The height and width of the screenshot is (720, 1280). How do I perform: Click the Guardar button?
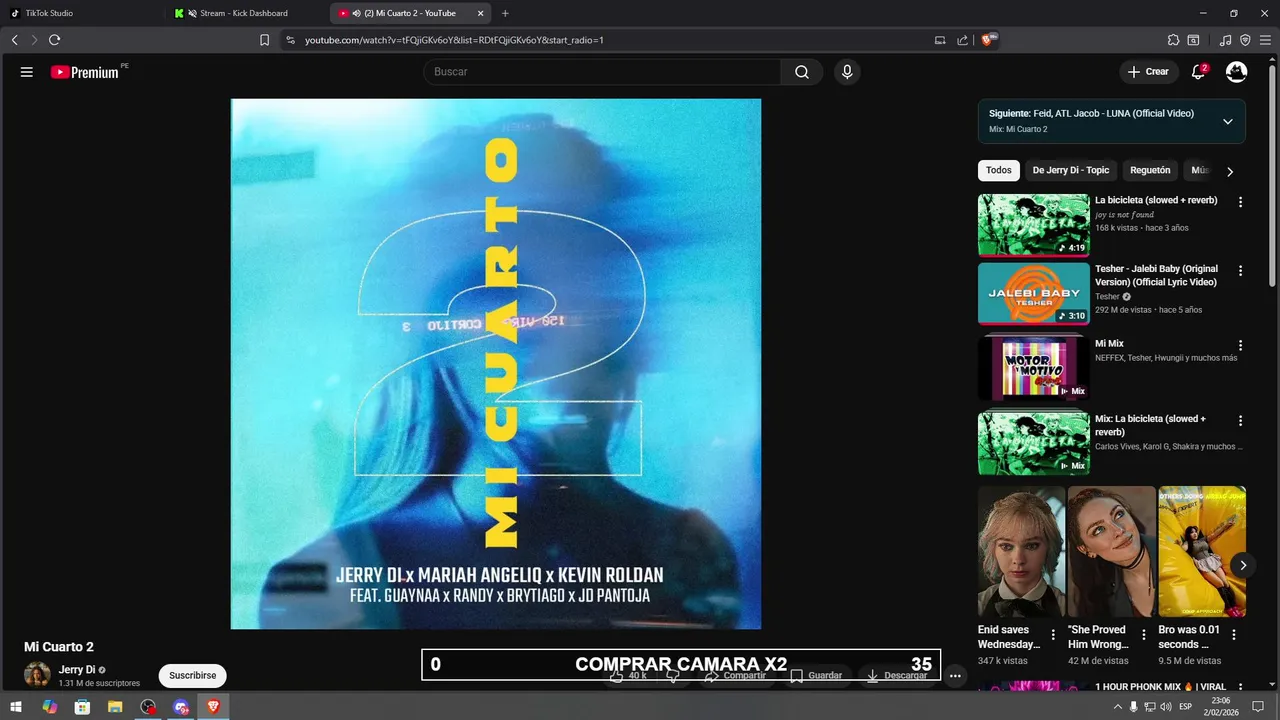[x=816, y=676]
